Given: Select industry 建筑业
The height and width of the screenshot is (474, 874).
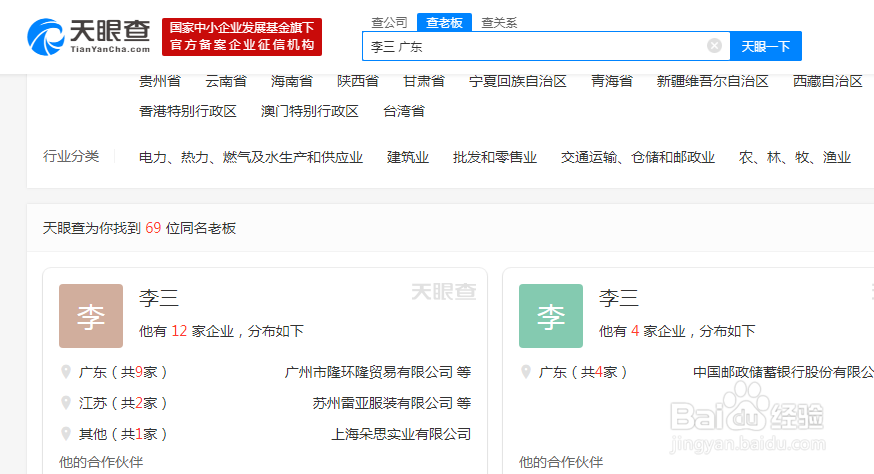Looking at the screenshot, I should pyautogui.click(x=408, y=157).
